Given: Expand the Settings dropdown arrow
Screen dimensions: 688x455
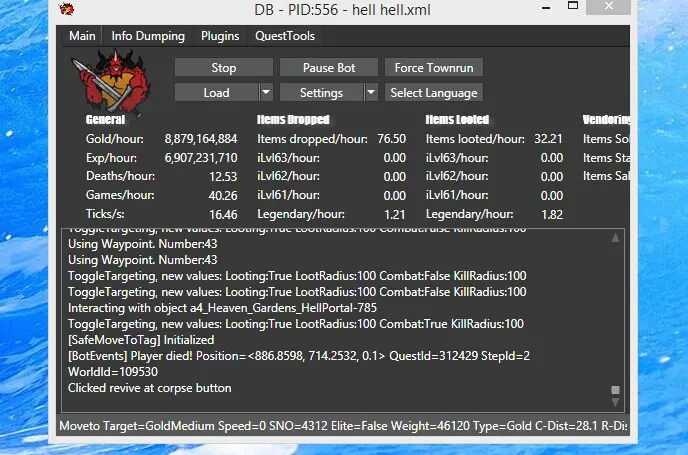Looking at the screenshot, I should click(370, 93).
